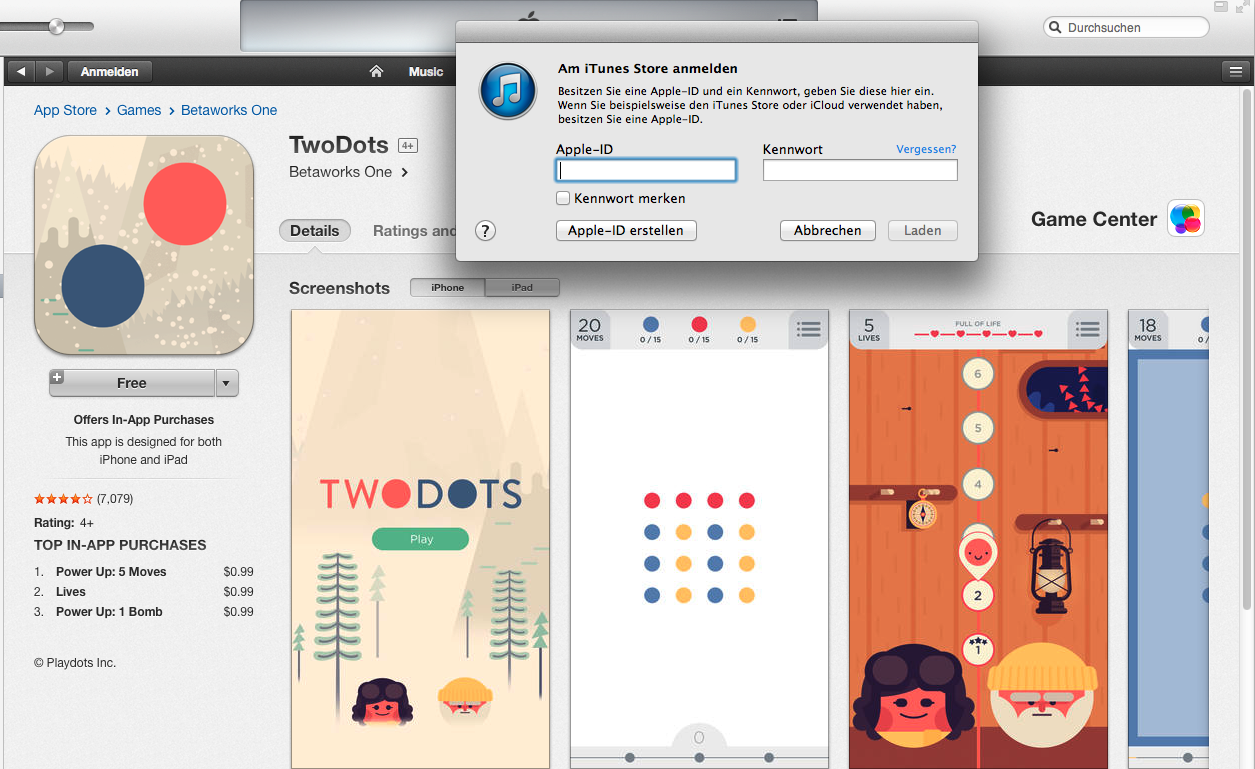Show iPad screenshots
This screenshot has width=1255, height=769.
tap(522, 288)
